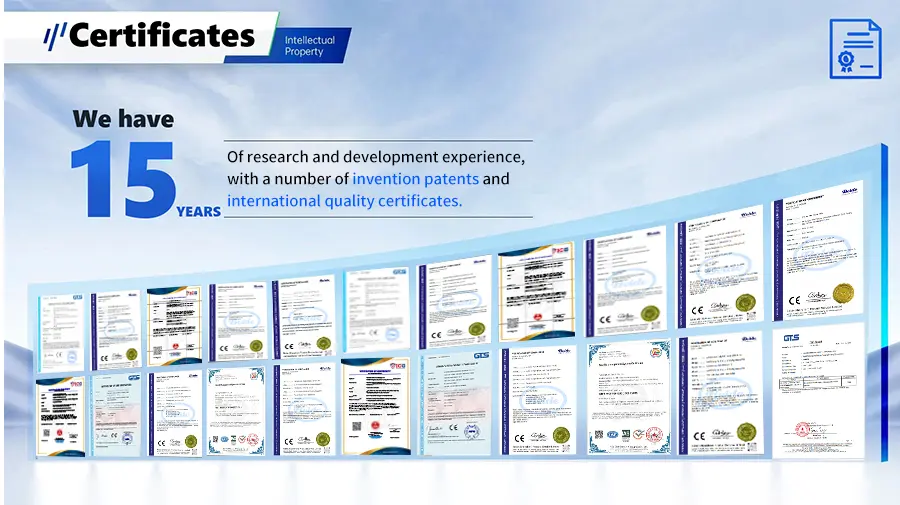This screenshot has height=505, width=900.
Task: Click 'Of research and development experience' text
Action: [376, 158]
